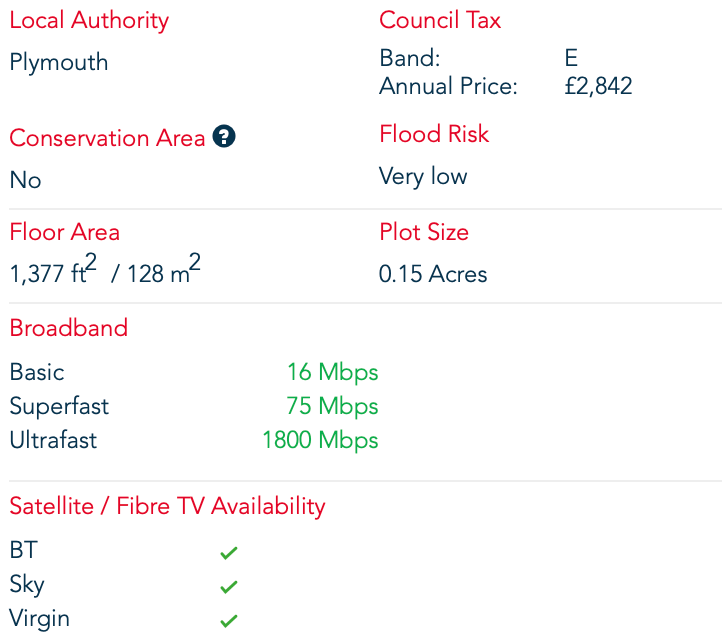
Task: Click the Local Authority heading
Action: click(x=89, y=20)
